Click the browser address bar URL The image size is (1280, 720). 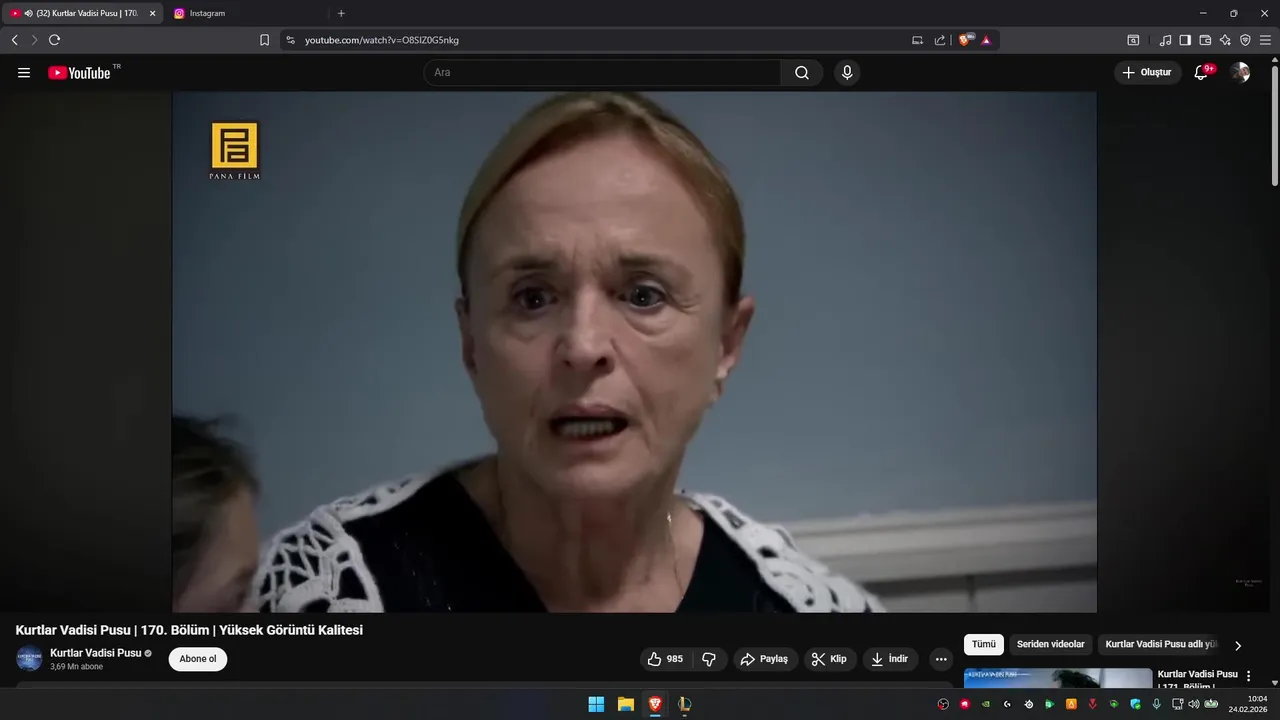pos(382,40)
